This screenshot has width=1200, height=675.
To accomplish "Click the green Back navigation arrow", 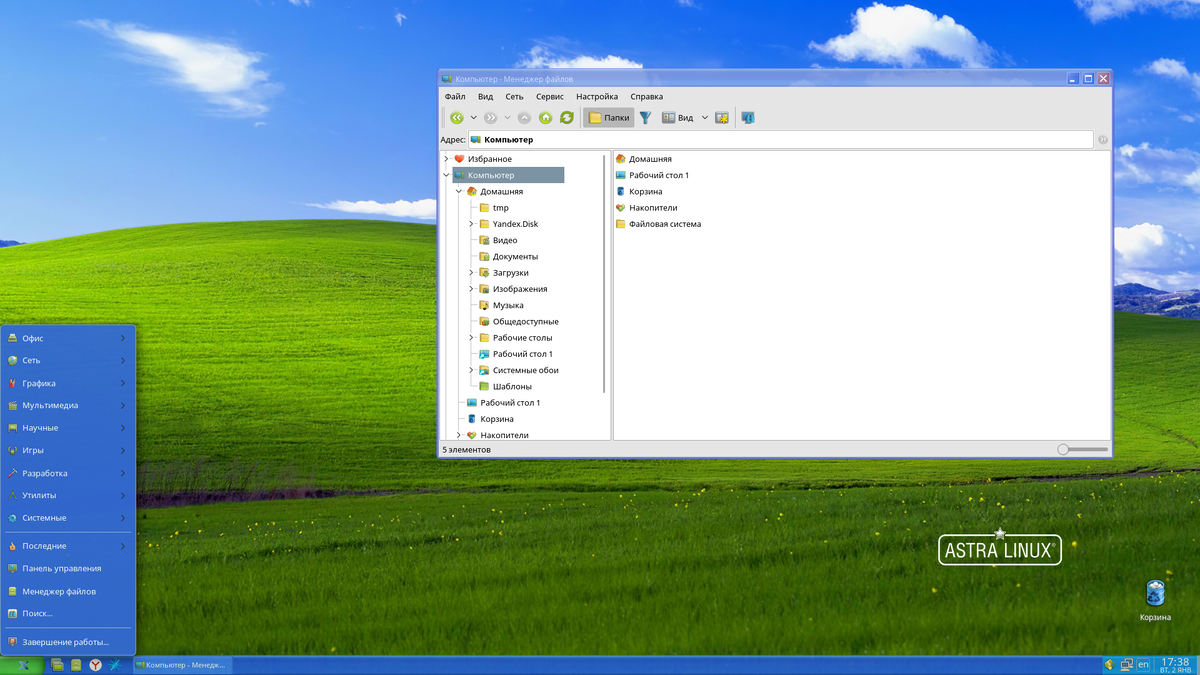I will click(x=457, y=118).
